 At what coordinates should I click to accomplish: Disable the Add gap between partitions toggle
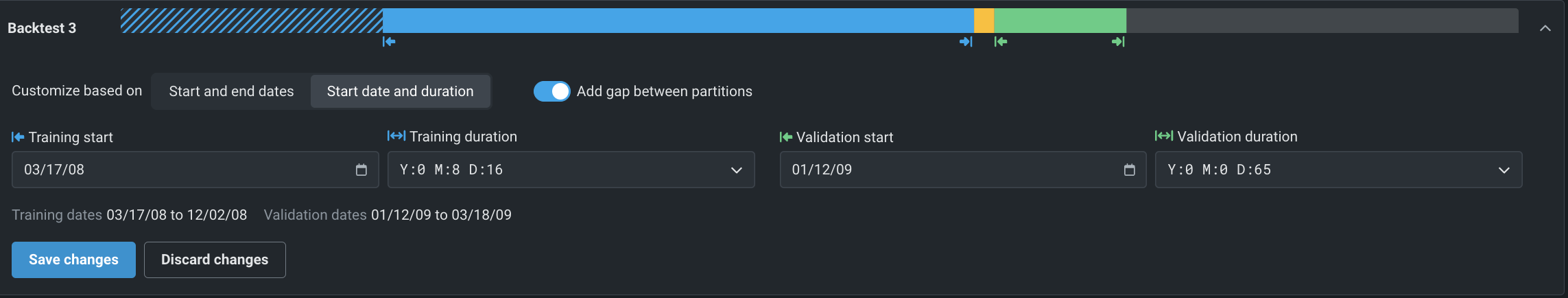coord(552,91)
